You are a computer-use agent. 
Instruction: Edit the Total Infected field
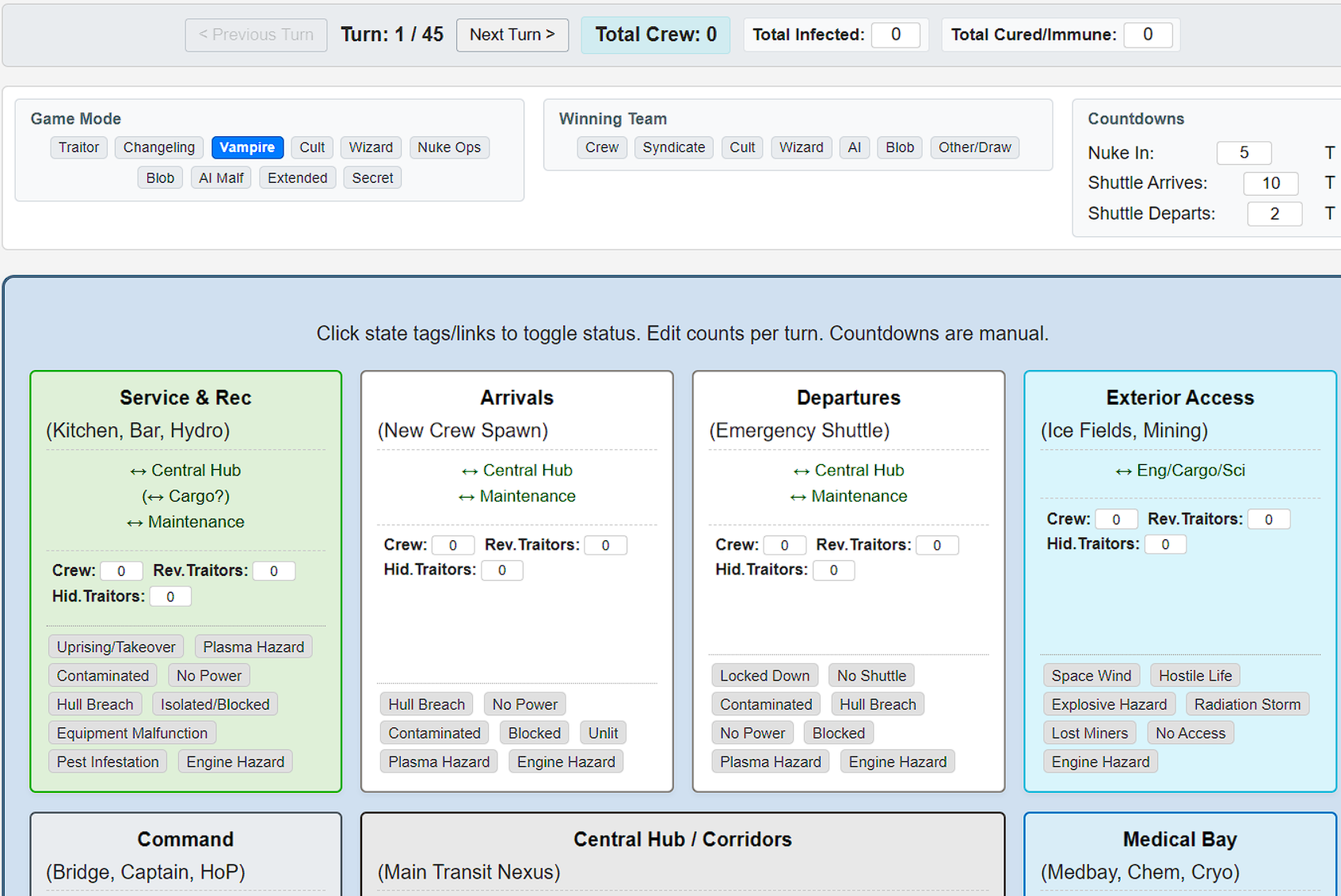point(896,35)
